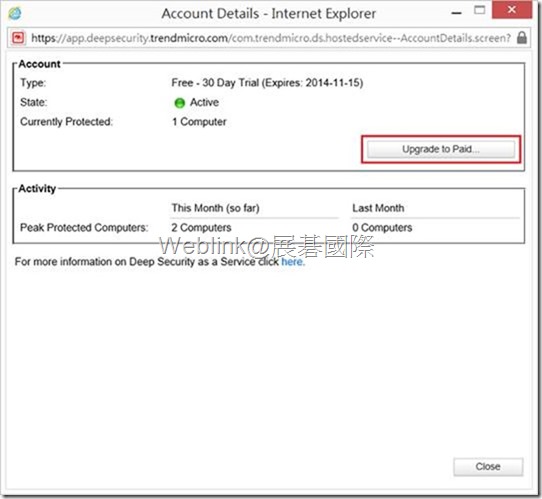This screenshot has height=499, width=542.
Task: Close the window with the red X button
Action: pyautogui.click(x=512, y=10)
